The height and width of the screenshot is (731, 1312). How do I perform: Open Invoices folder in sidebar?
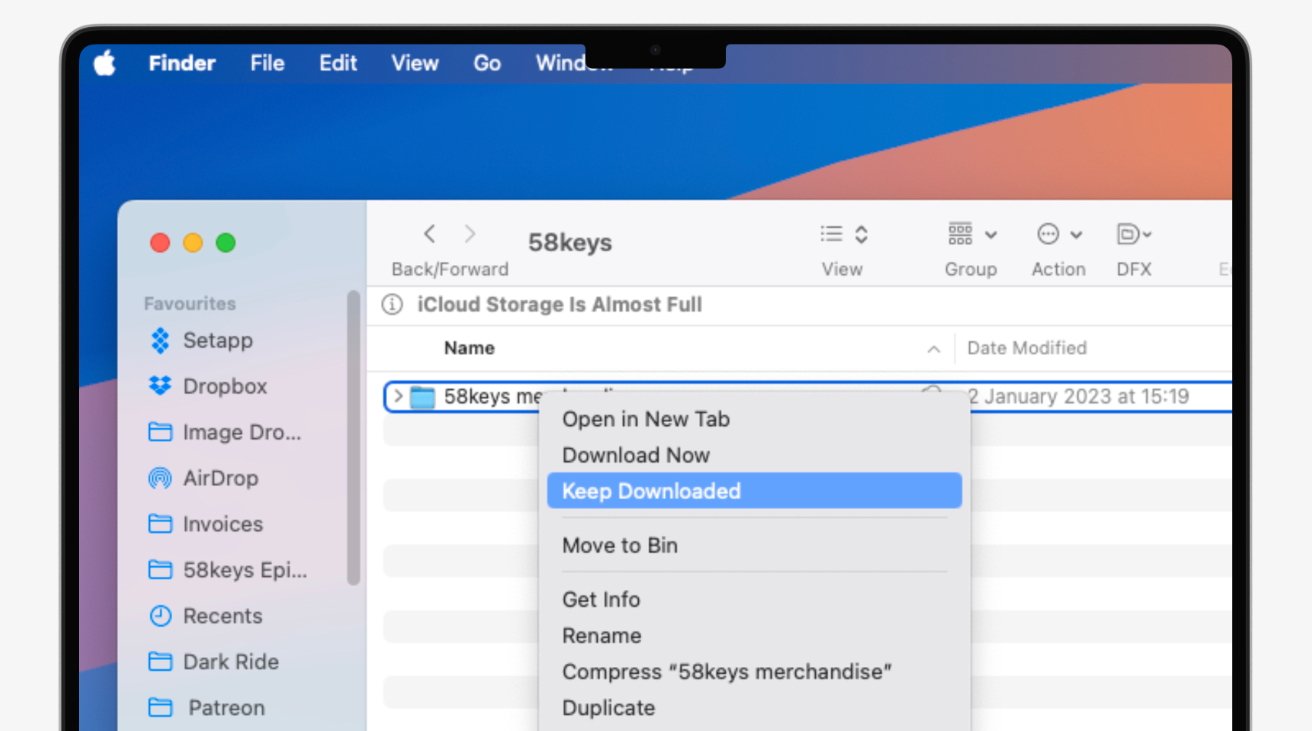tap(205, 524)
